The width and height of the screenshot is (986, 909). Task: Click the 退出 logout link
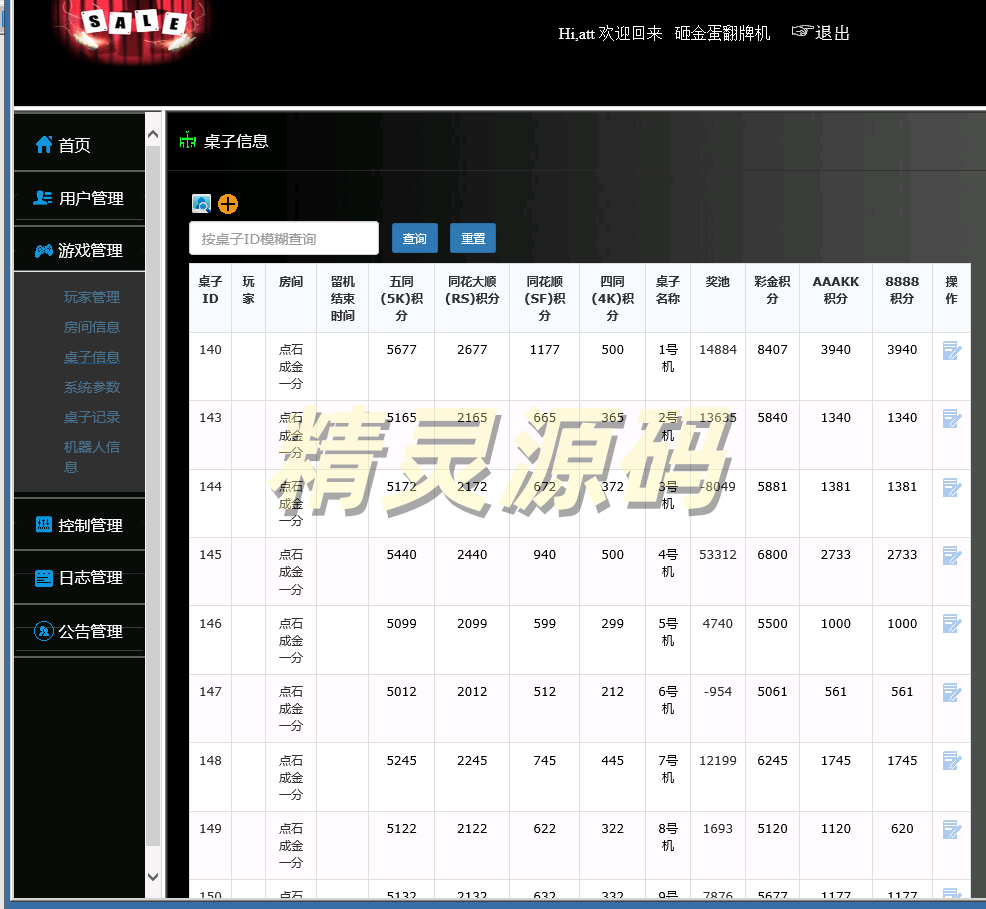821,33
